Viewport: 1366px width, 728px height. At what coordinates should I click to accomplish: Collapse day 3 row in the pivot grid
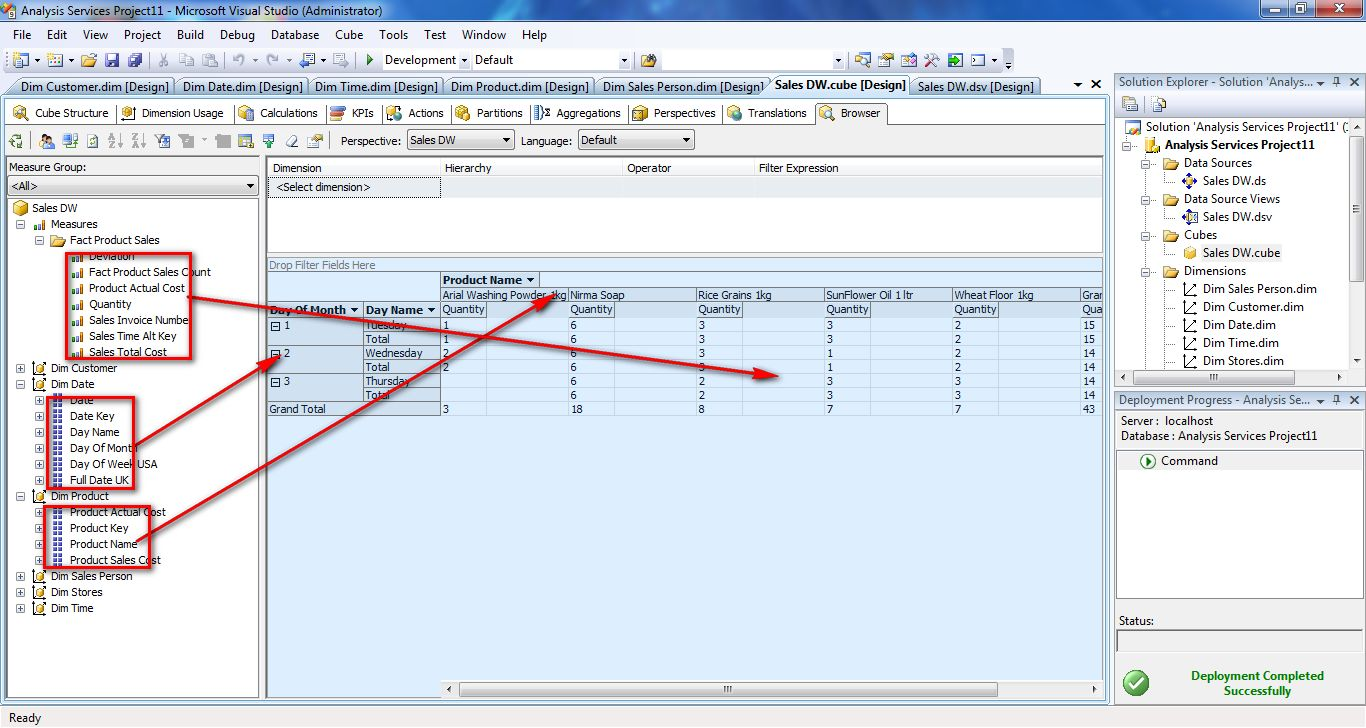click(x=275, y=382)
